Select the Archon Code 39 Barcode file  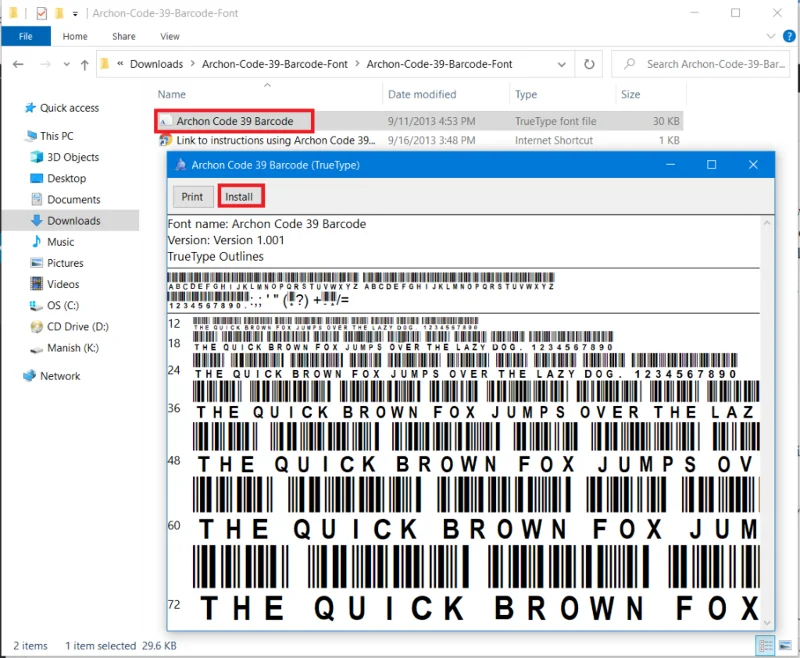point(235,121)
